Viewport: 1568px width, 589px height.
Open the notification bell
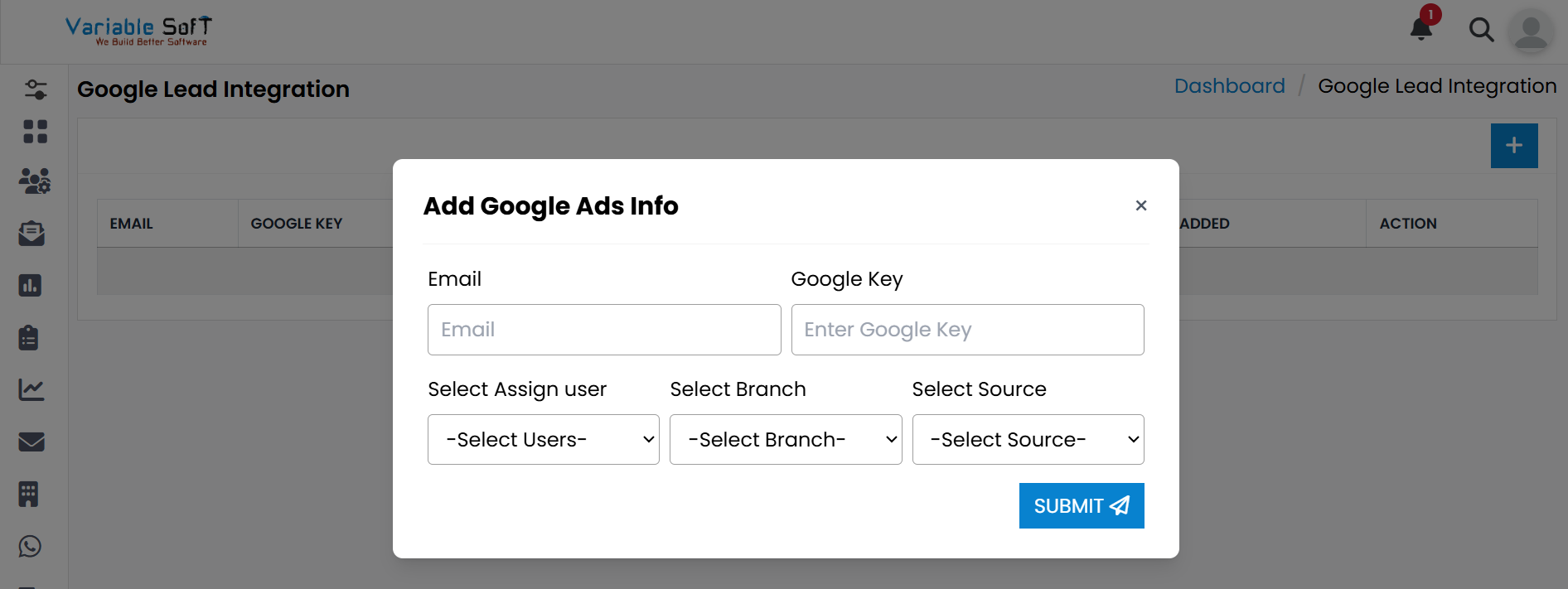(1420, 30)
